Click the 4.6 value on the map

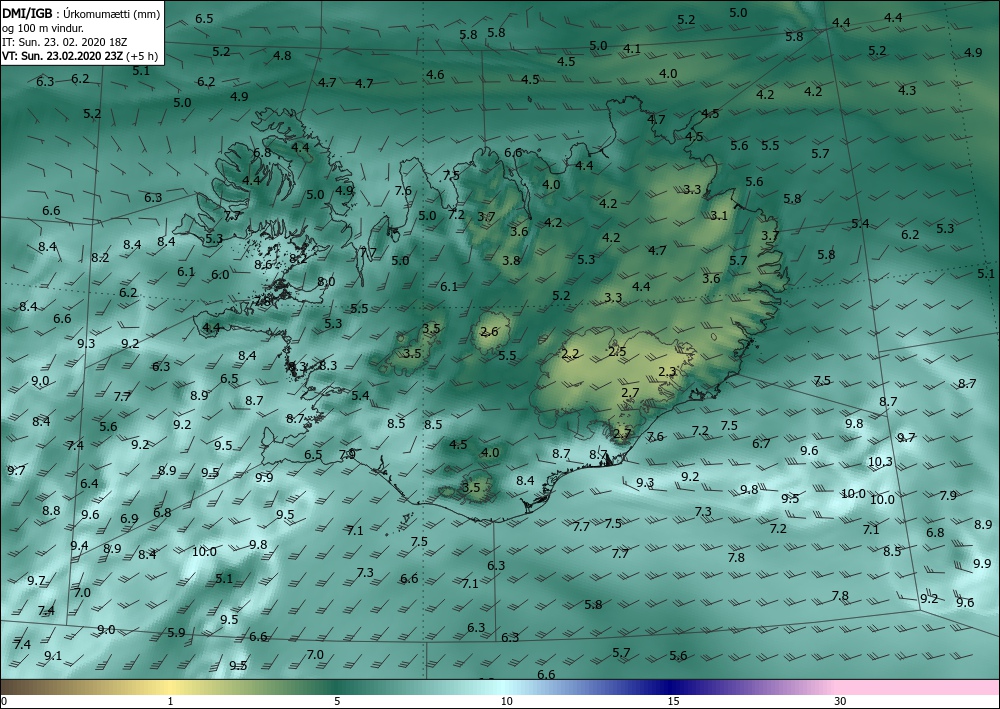point(435,75)
